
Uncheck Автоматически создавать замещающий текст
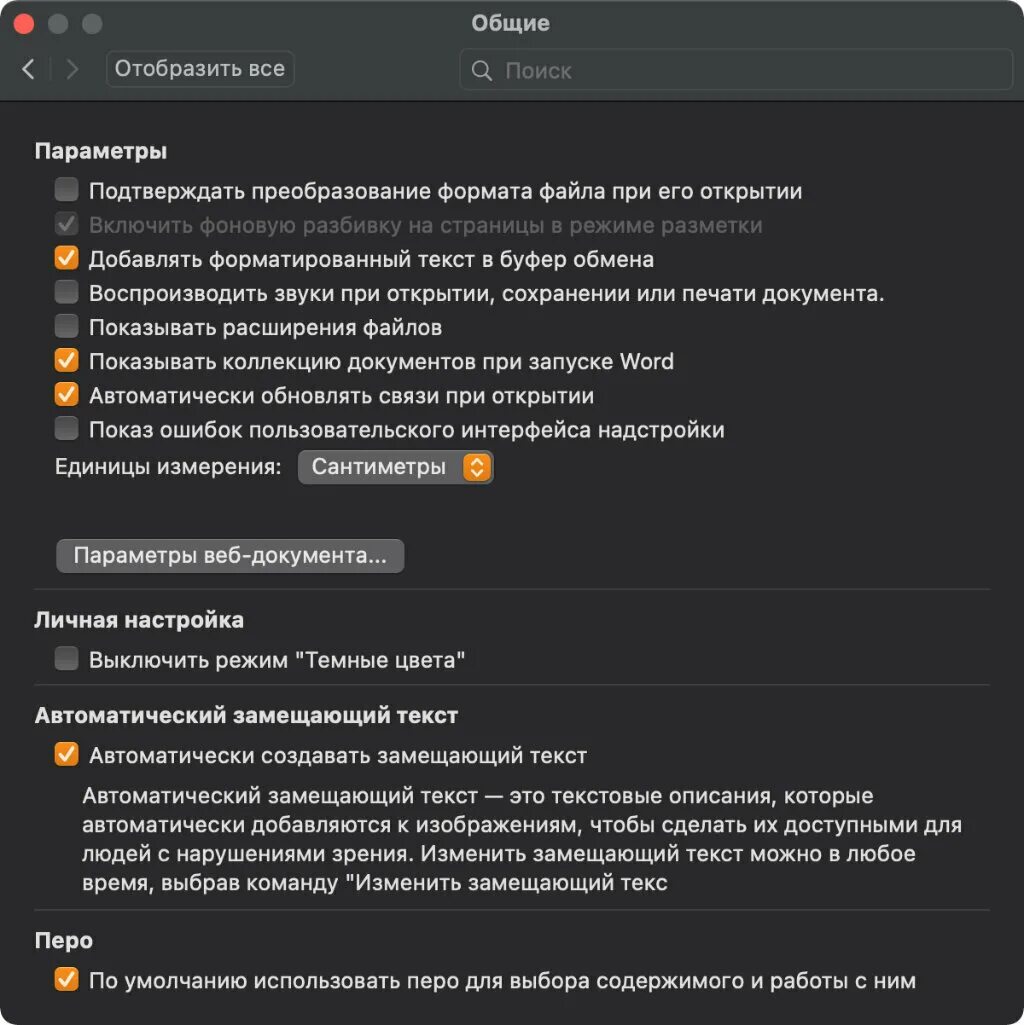(67, 754)
